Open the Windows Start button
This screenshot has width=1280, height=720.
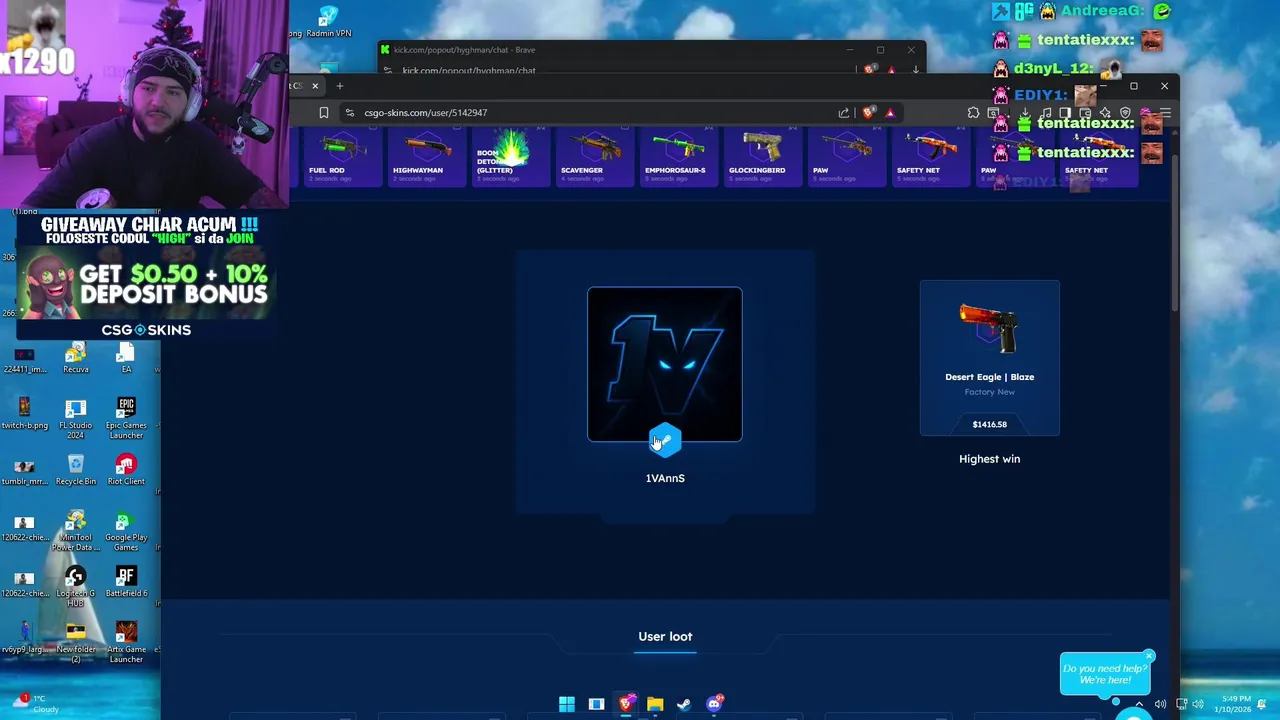pyautogui.click(x=567, y=704)
